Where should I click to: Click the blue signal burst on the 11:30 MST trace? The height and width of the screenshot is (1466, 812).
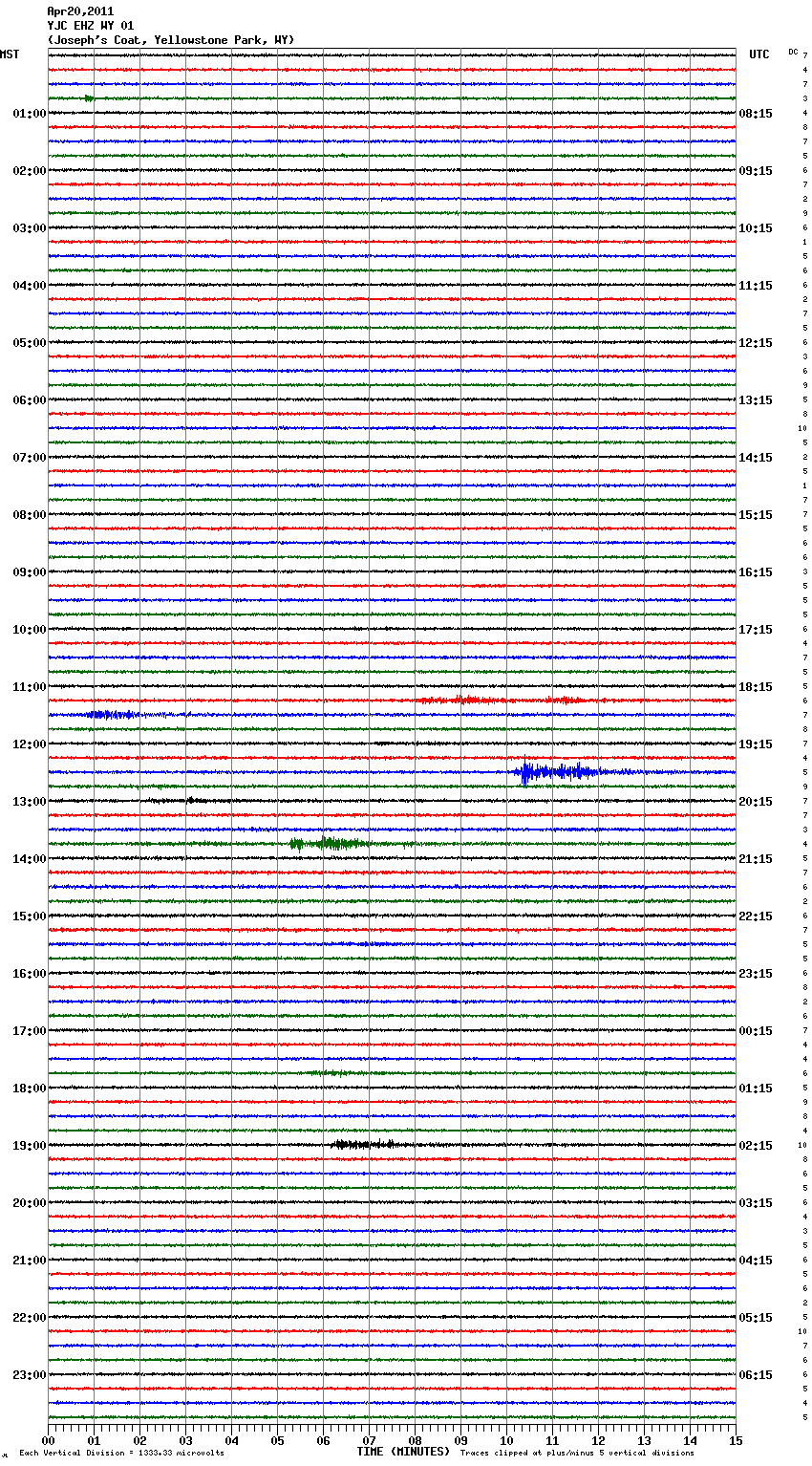pyautogui.click(x=115, y=715)
